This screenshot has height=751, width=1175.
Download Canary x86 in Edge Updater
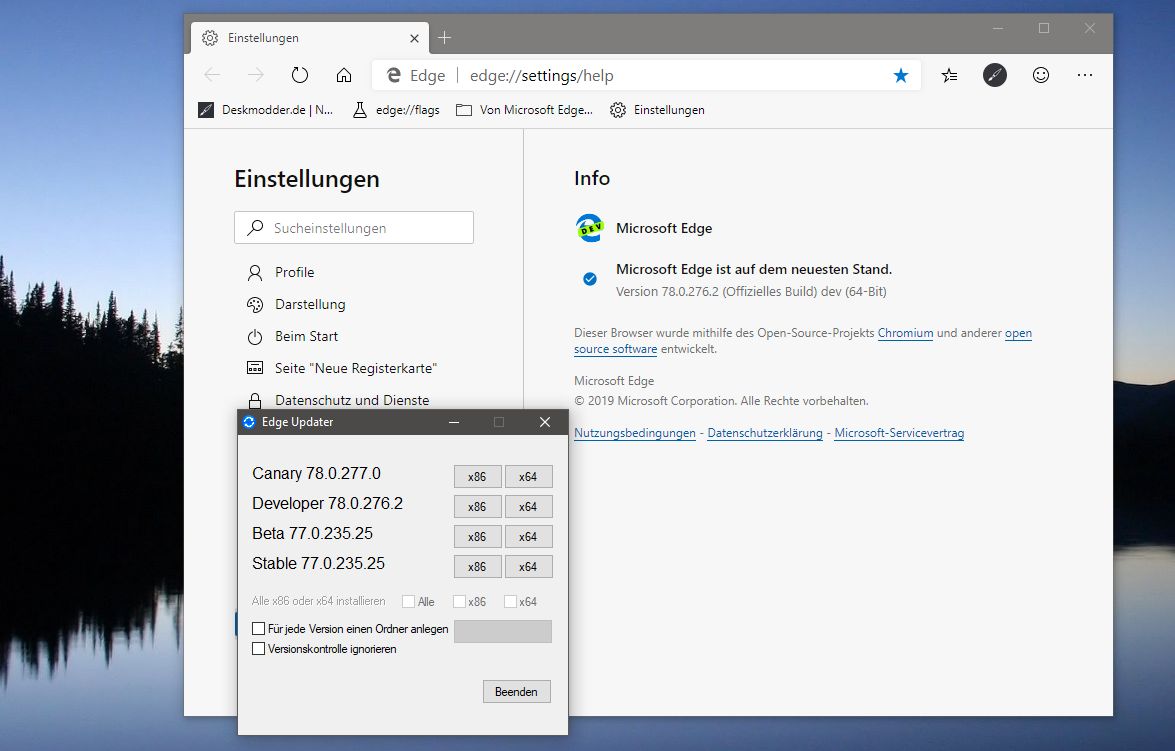tap(477, 477)
